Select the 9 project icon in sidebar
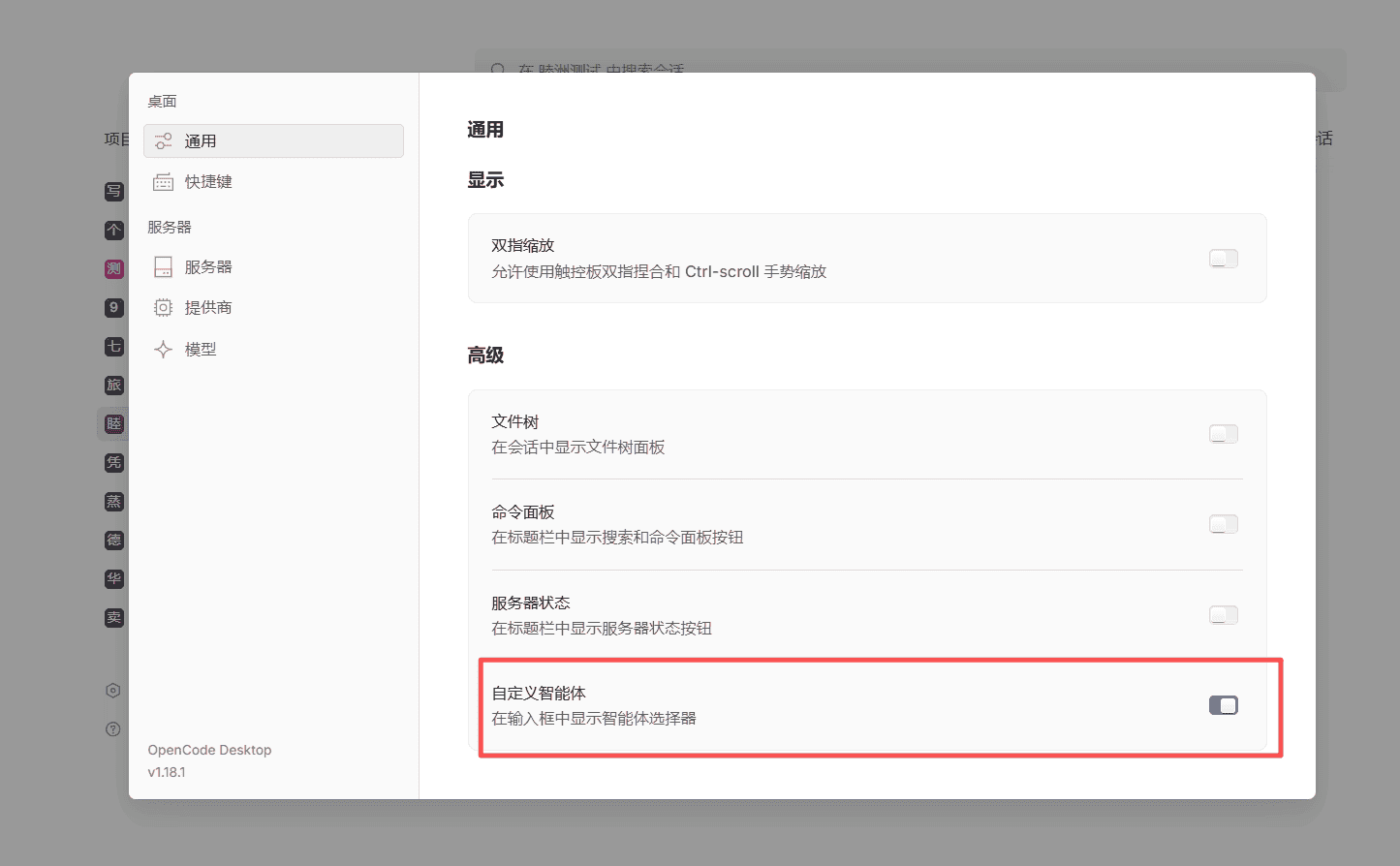 tap(114, 307)
